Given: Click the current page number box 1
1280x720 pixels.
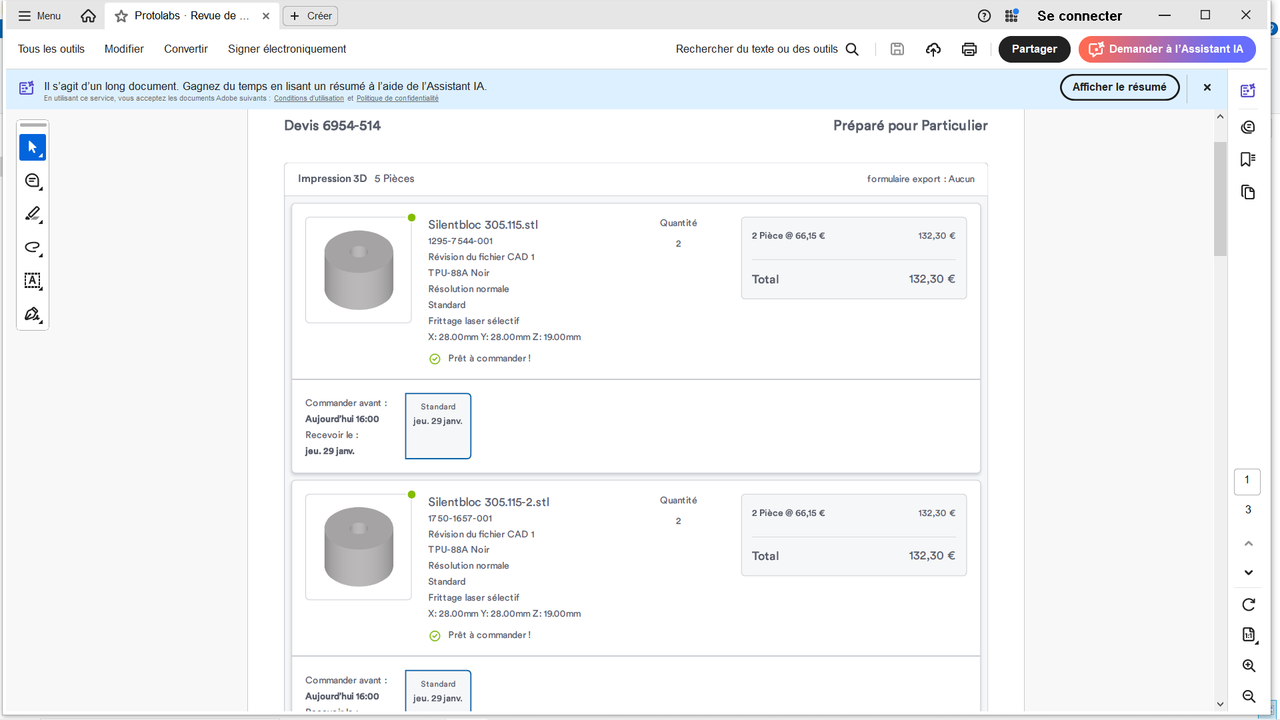Looking at the screenshot, I should (1247, 481).
